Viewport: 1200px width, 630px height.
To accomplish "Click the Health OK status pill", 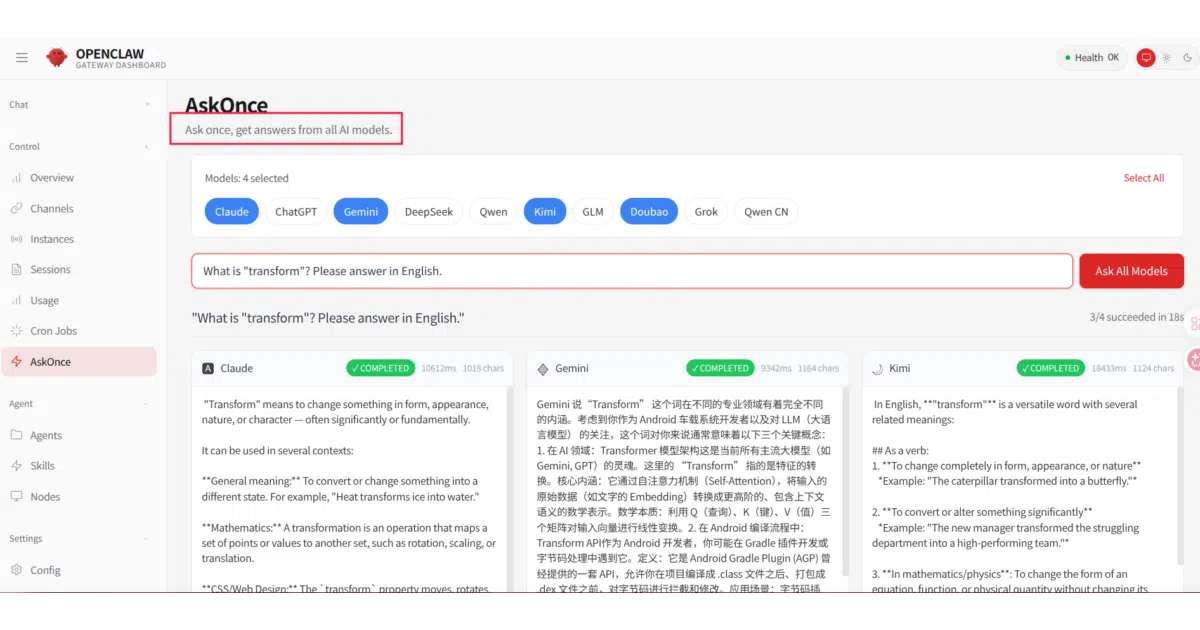I will pos(1092,58).
